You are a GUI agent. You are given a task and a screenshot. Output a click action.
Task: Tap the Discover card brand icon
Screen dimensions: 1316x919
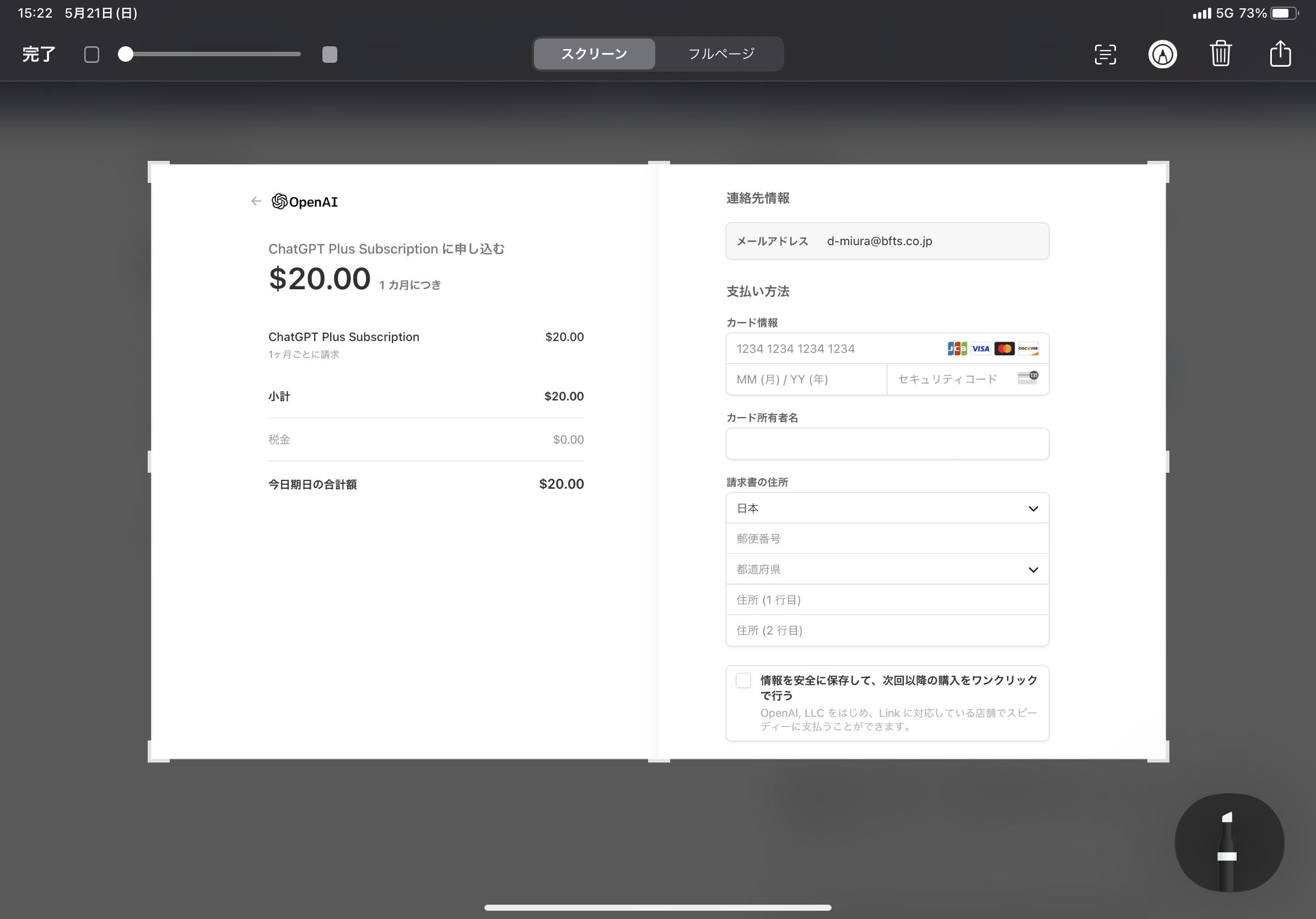(x=1028, y=349)
